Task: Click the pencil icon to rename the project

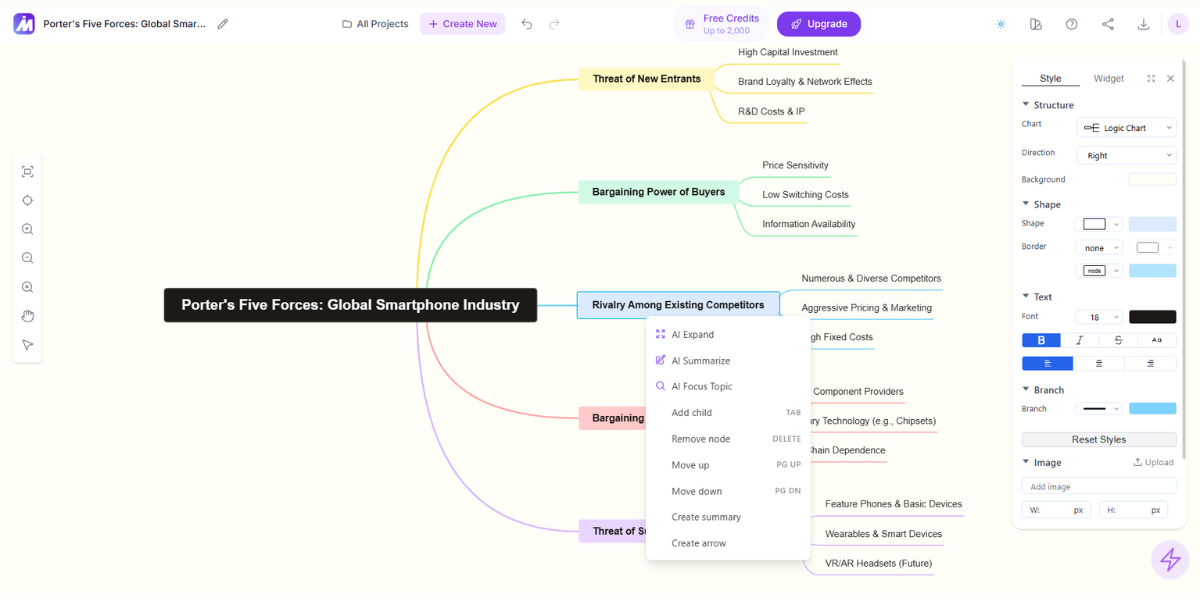Action: (x=223, y=24)
